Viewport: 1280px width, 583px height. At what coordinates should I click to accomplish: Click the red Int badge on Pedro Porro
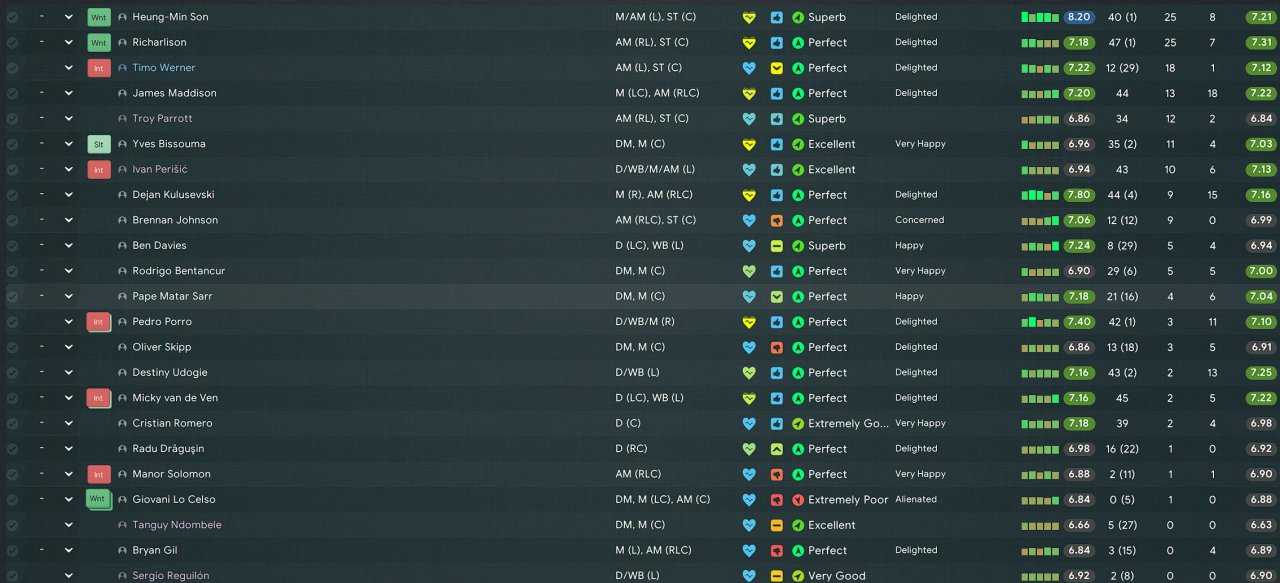(x=99, y=322)
